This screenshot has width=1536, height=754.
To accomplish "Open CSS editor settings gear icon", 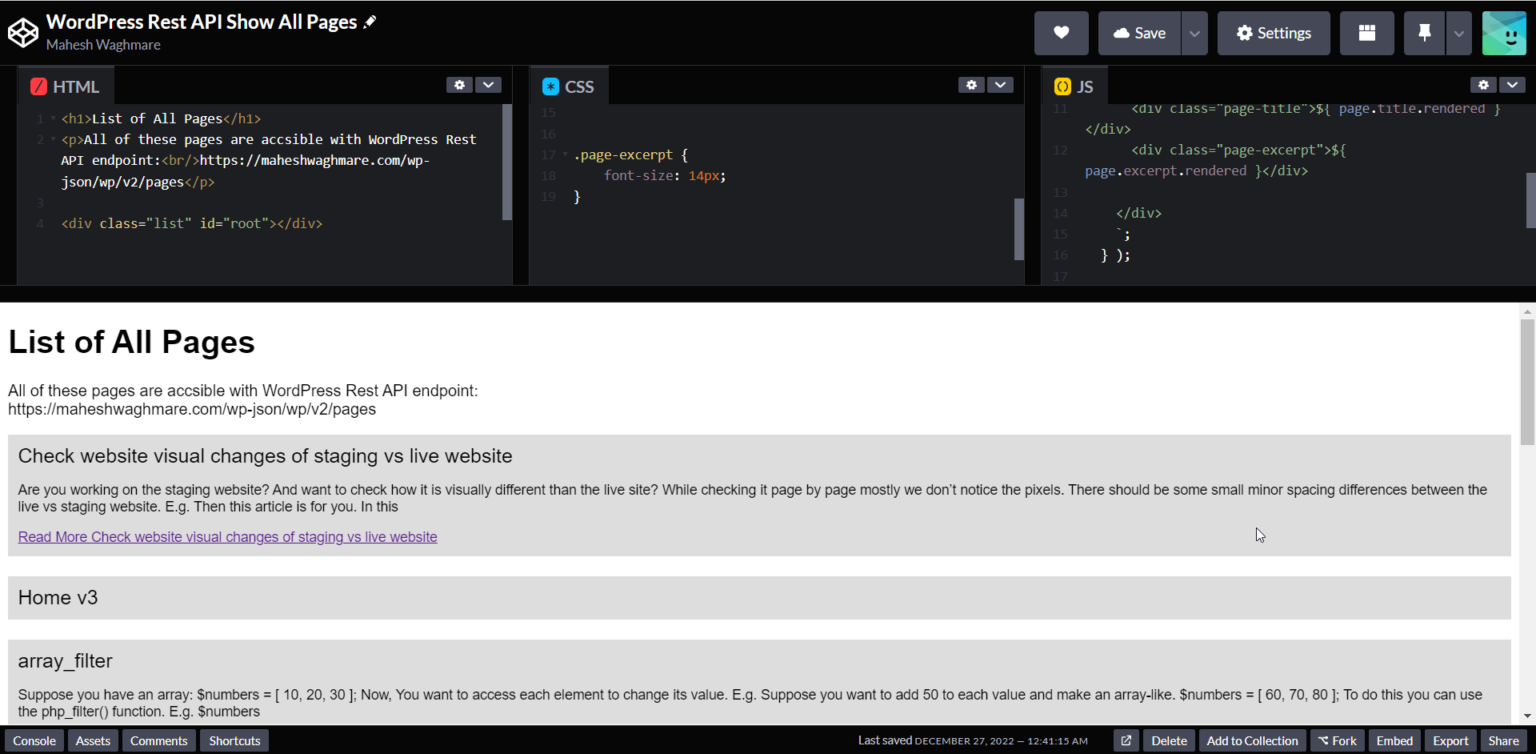I will coord(971,85).
